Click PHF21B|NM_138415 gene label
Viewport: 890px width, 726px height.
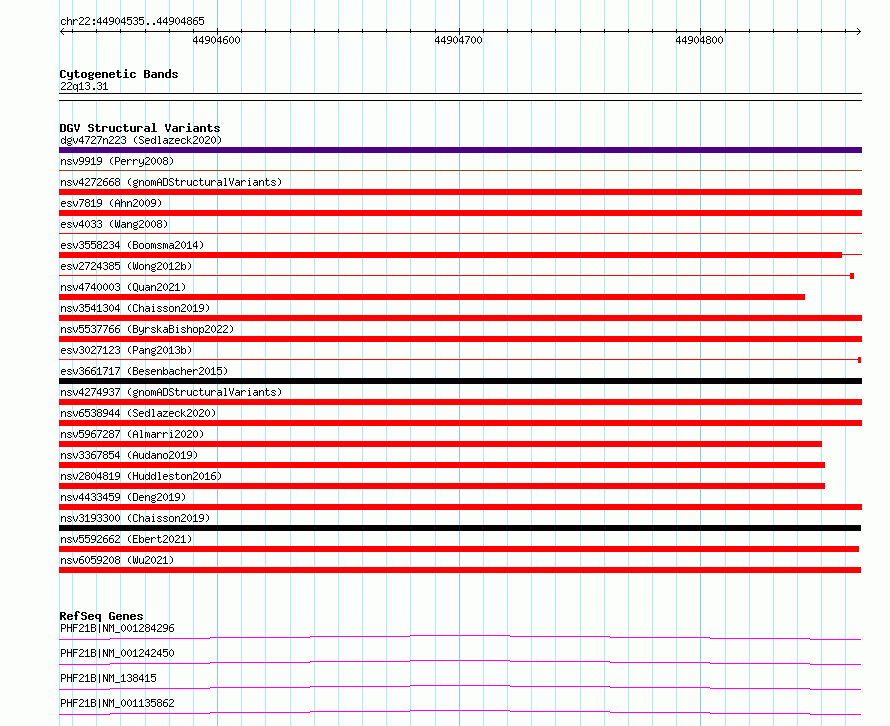pos(108,678)
